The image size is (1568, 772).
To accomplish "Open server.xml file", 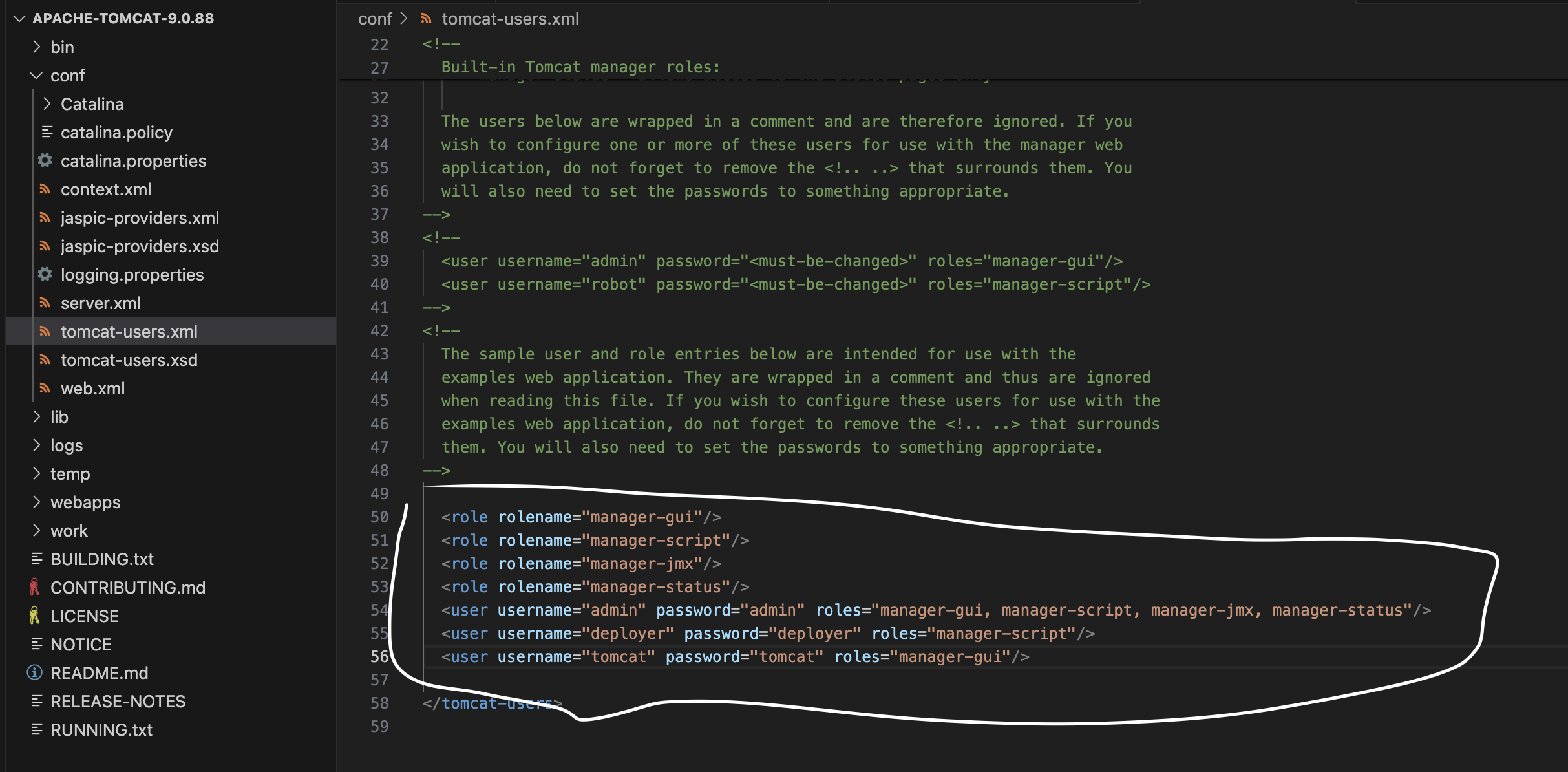I will coord(101,303).
